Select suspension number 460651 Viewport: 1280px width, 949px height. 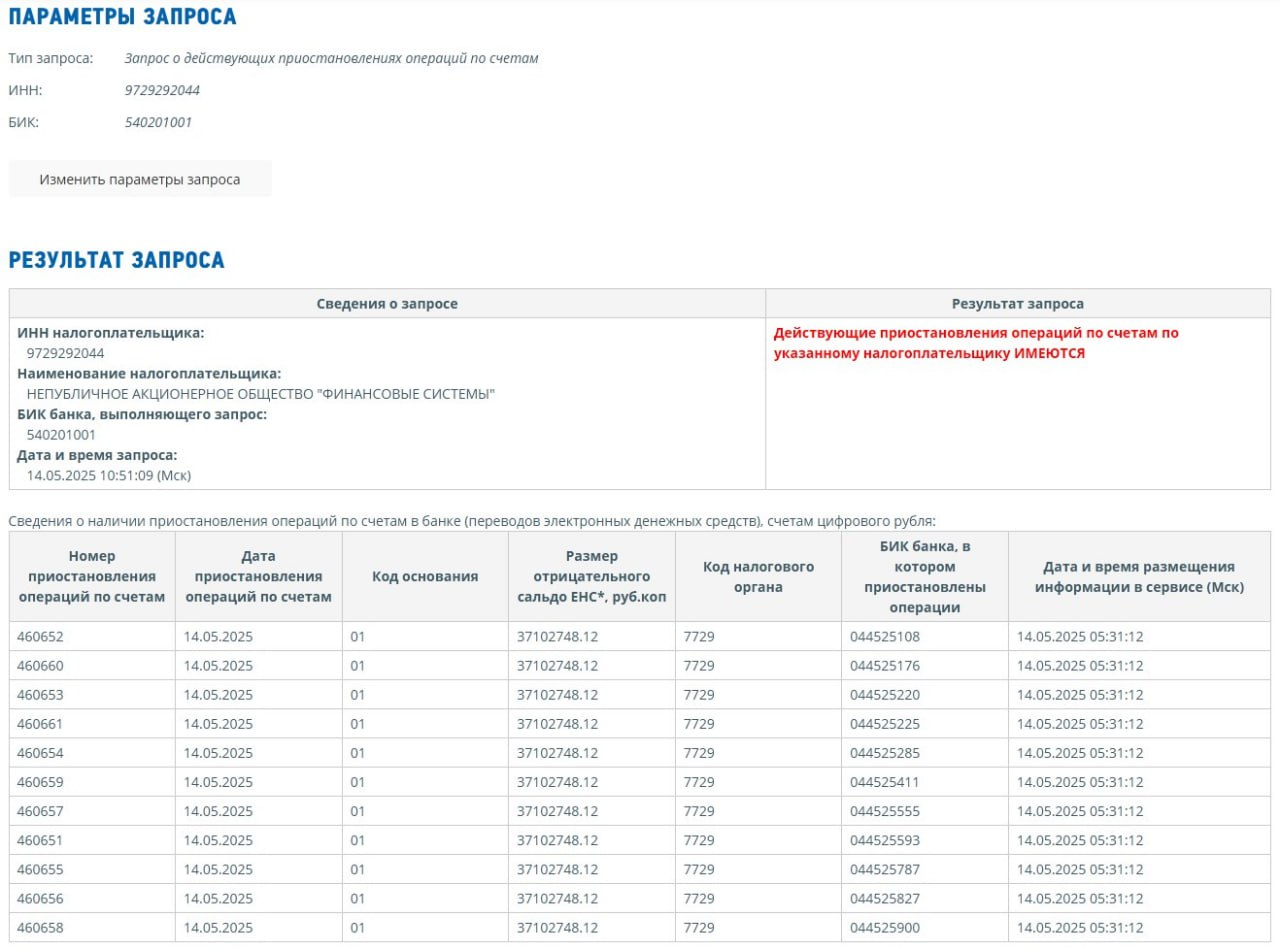(40, 840)
